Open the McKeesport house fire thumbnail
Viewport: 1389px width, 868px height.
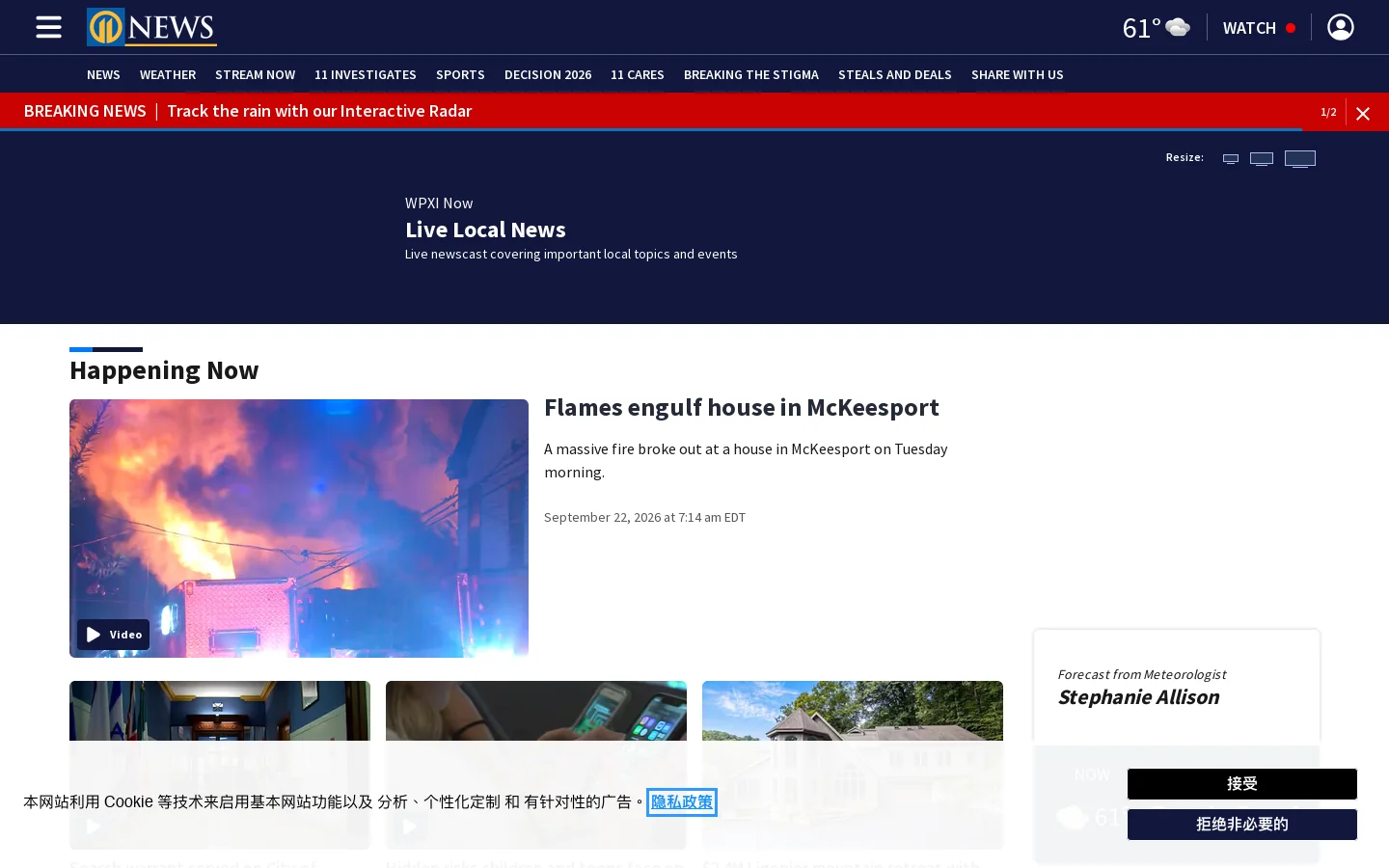(x=299, y=529)
